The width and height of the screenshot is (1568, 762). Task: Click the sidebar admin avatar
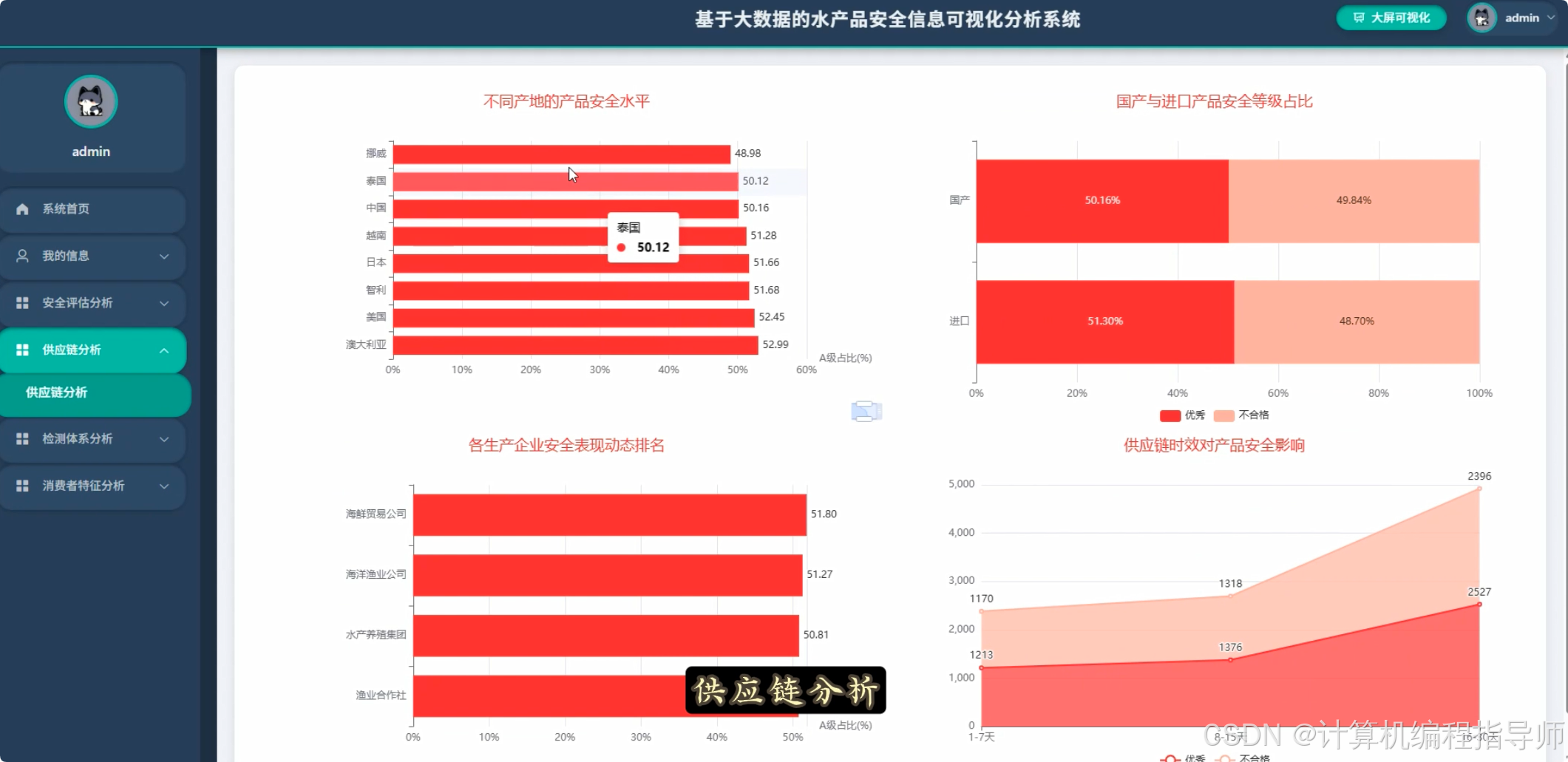coord(91,102)
